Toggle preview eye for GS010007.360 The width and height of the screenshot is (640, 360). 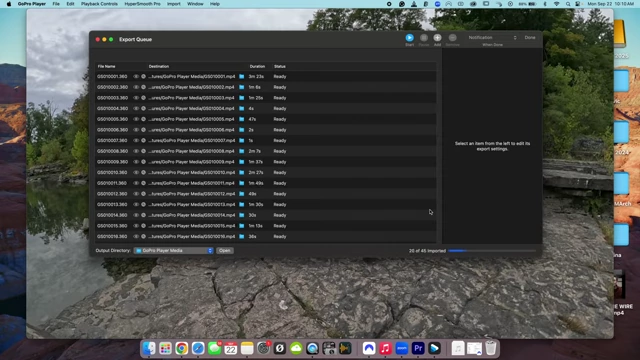click(x=136, y=140)
